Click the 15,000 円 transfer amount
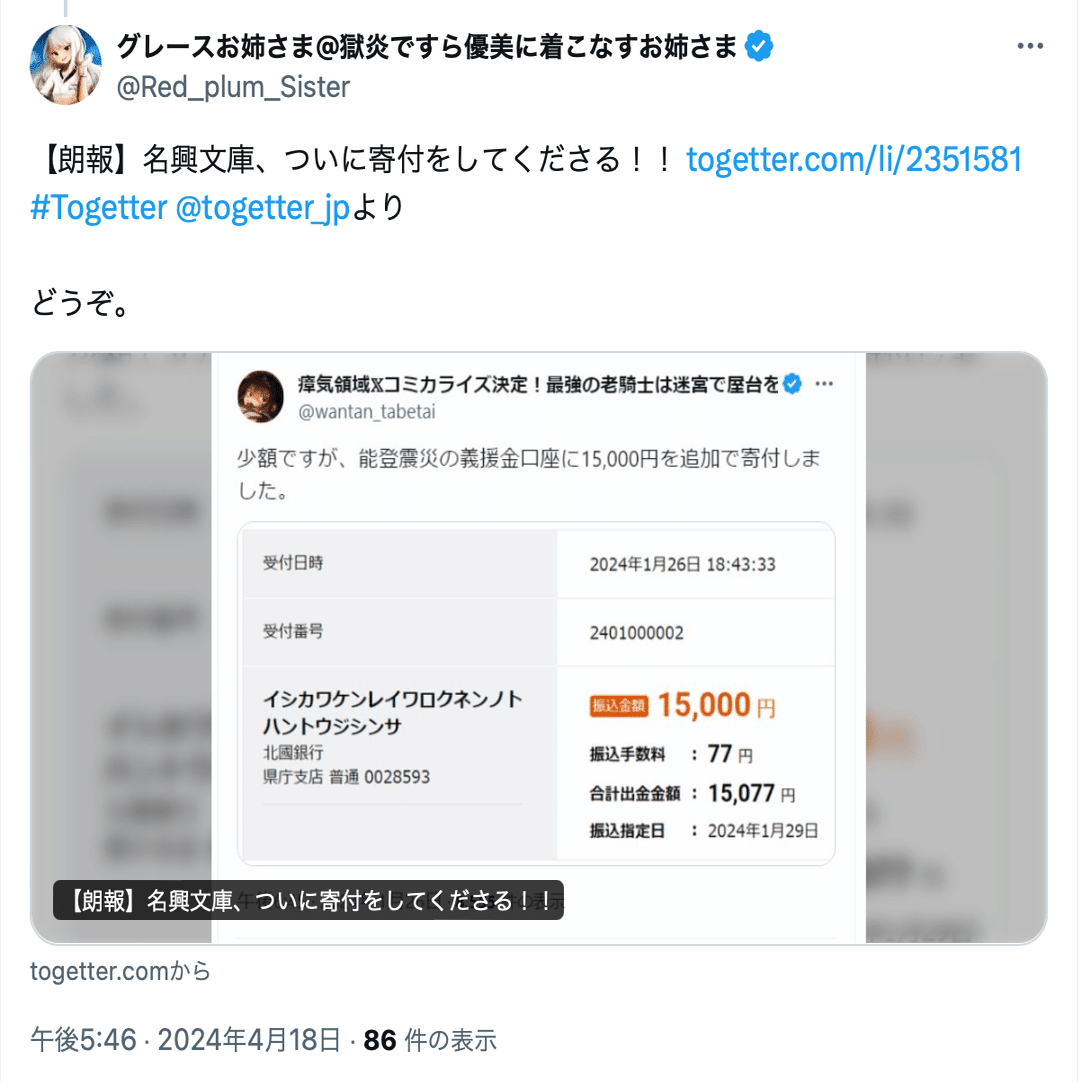 click(x=716, y=705)
